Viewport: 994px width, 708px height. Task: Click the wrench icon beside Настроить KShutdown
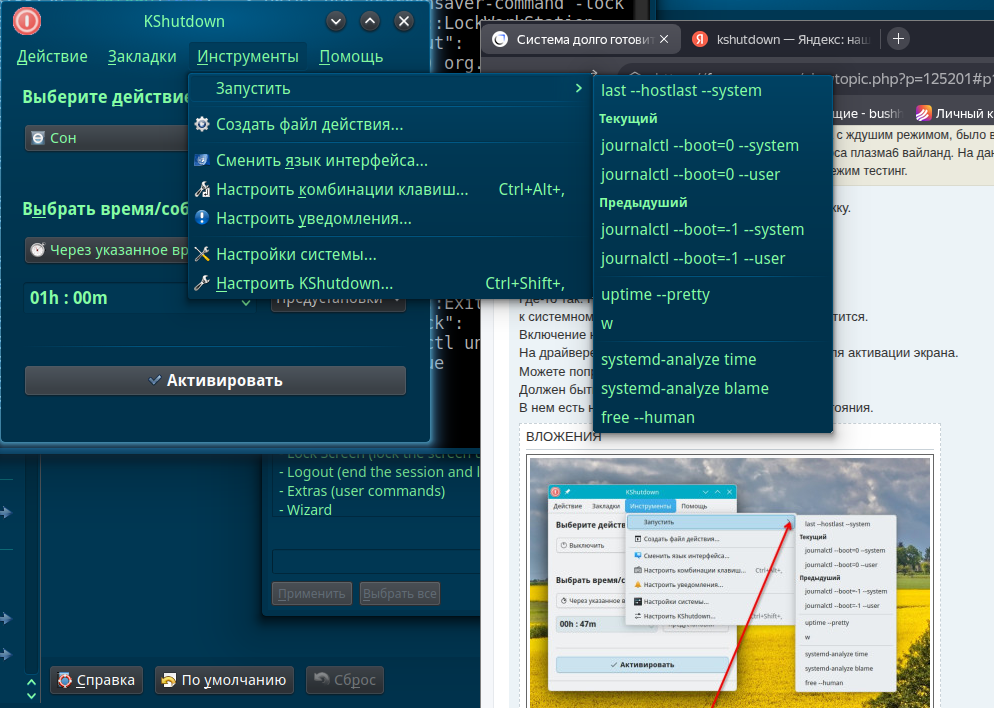tap(202, 283)
